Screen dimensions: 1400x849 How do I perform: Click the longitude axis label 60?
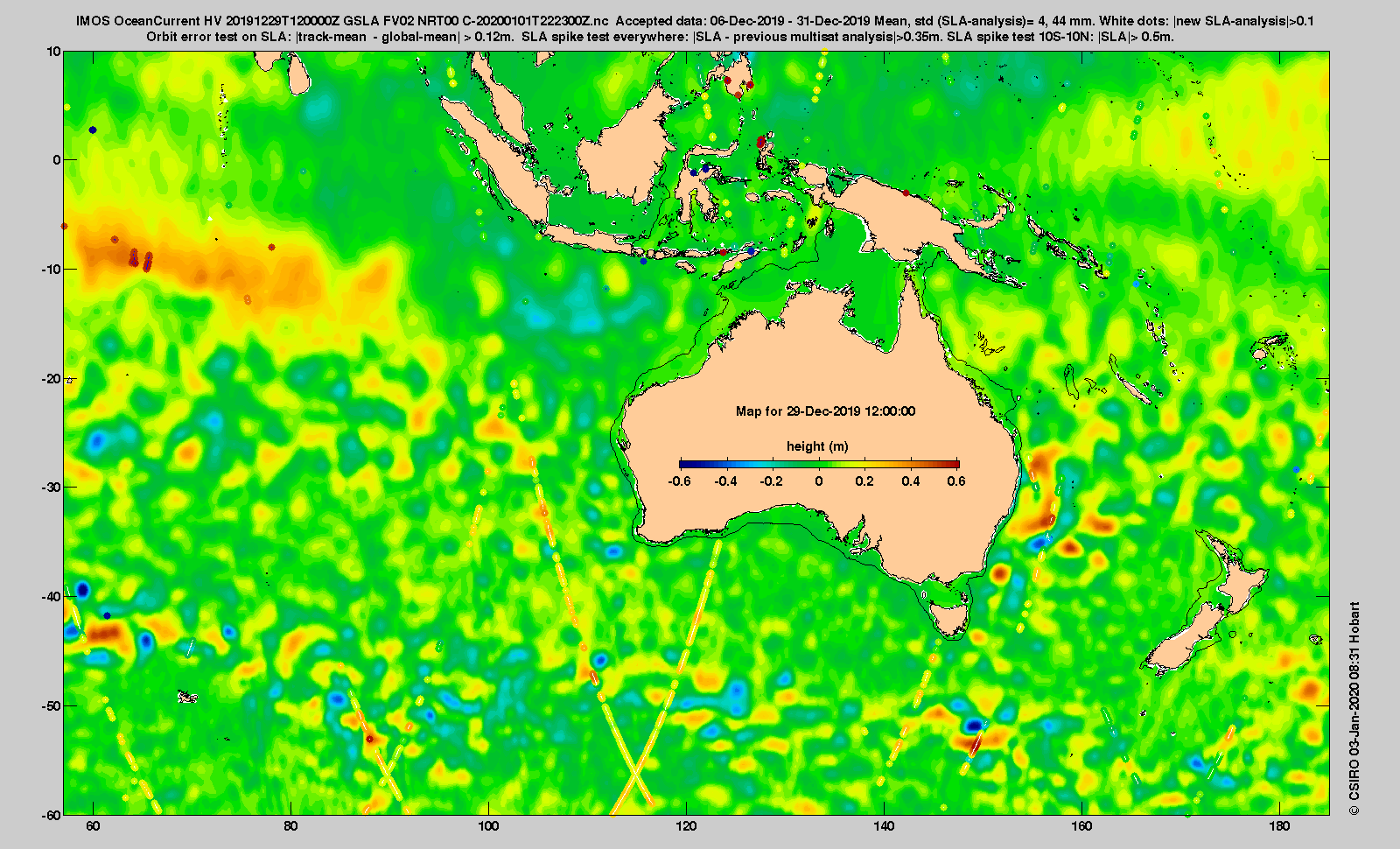(x=94, y=826)
